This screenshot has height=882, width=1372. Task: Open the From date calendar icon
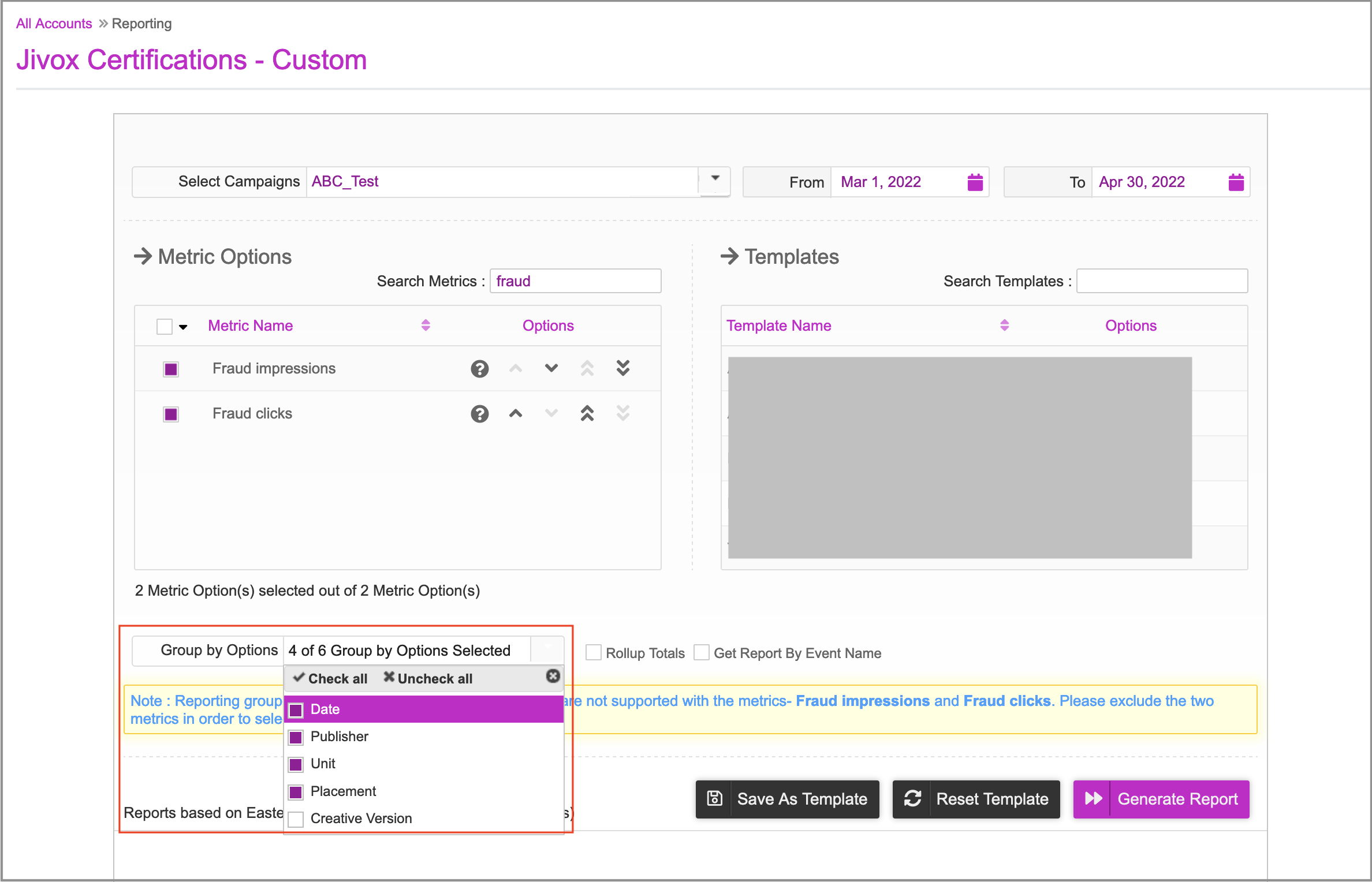[x=975, y=182]
